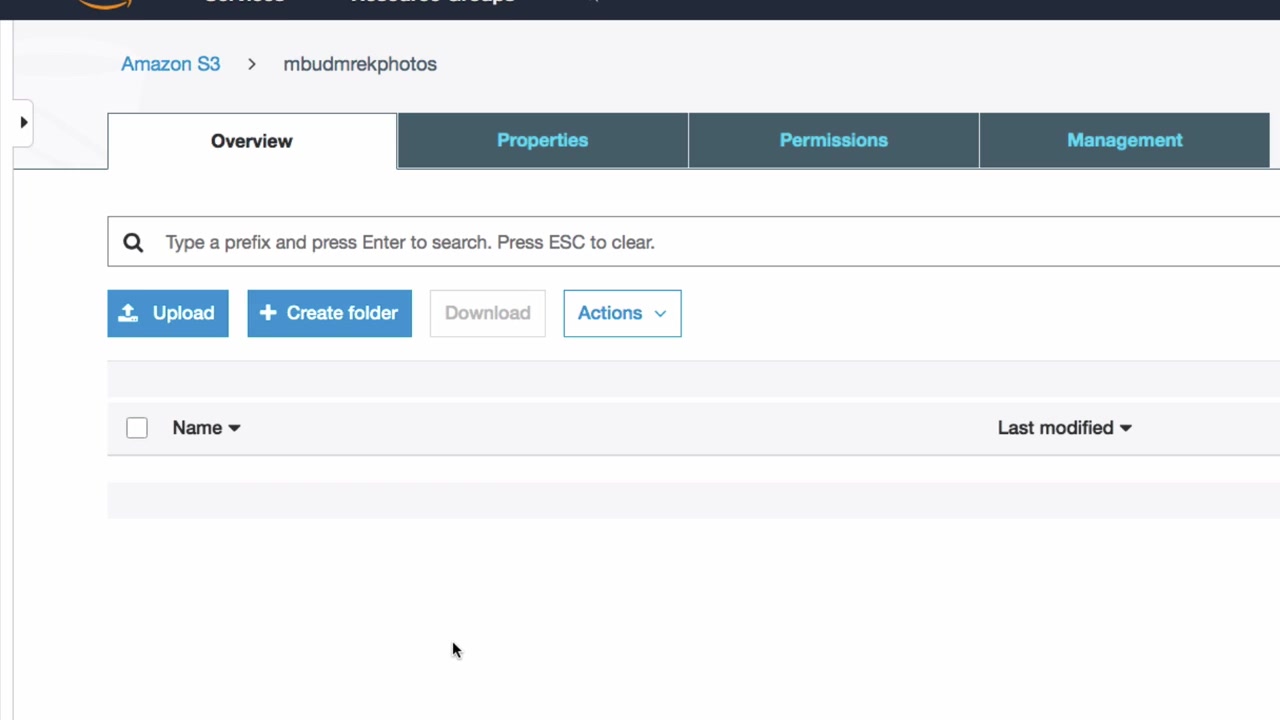Sort objects by Last modified column
Screen dimensions: 1280x720
(x=1064, y=428)
